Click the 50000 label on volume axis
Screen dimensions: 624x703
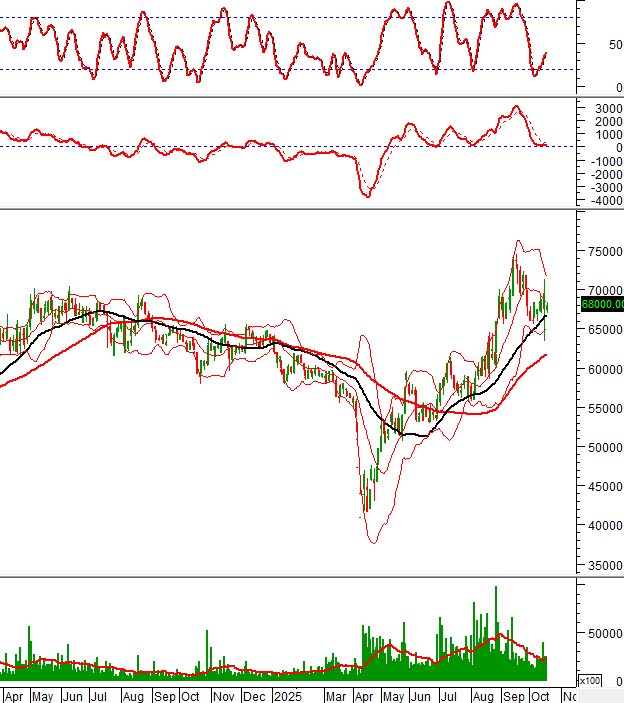point(602,633)
